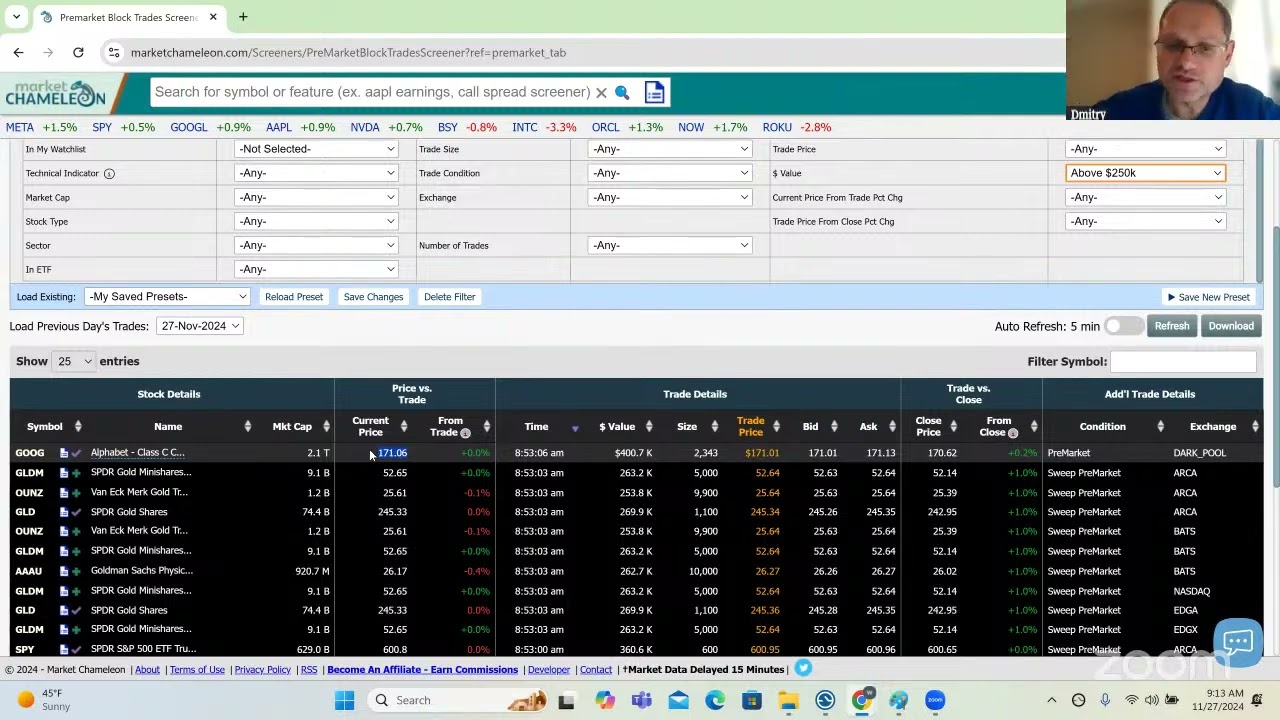1280x720 pixels.
Task: Click the site information icon in address bar
Action: click(x=114, y=52)
